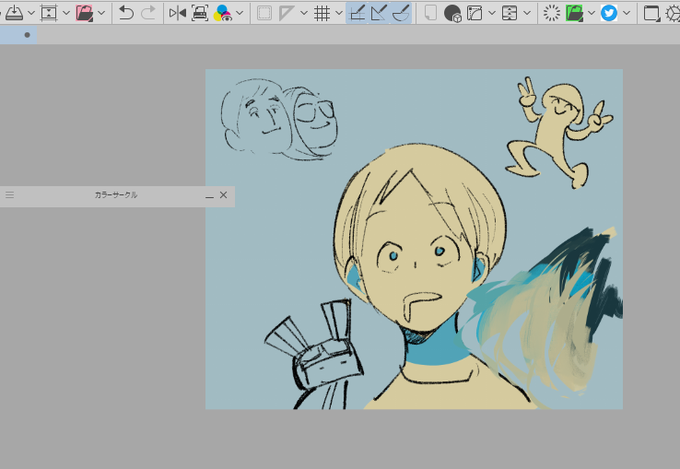Click the radial dashed-circle icon
This screenshot has height=469, width=680.
(552, 13)
